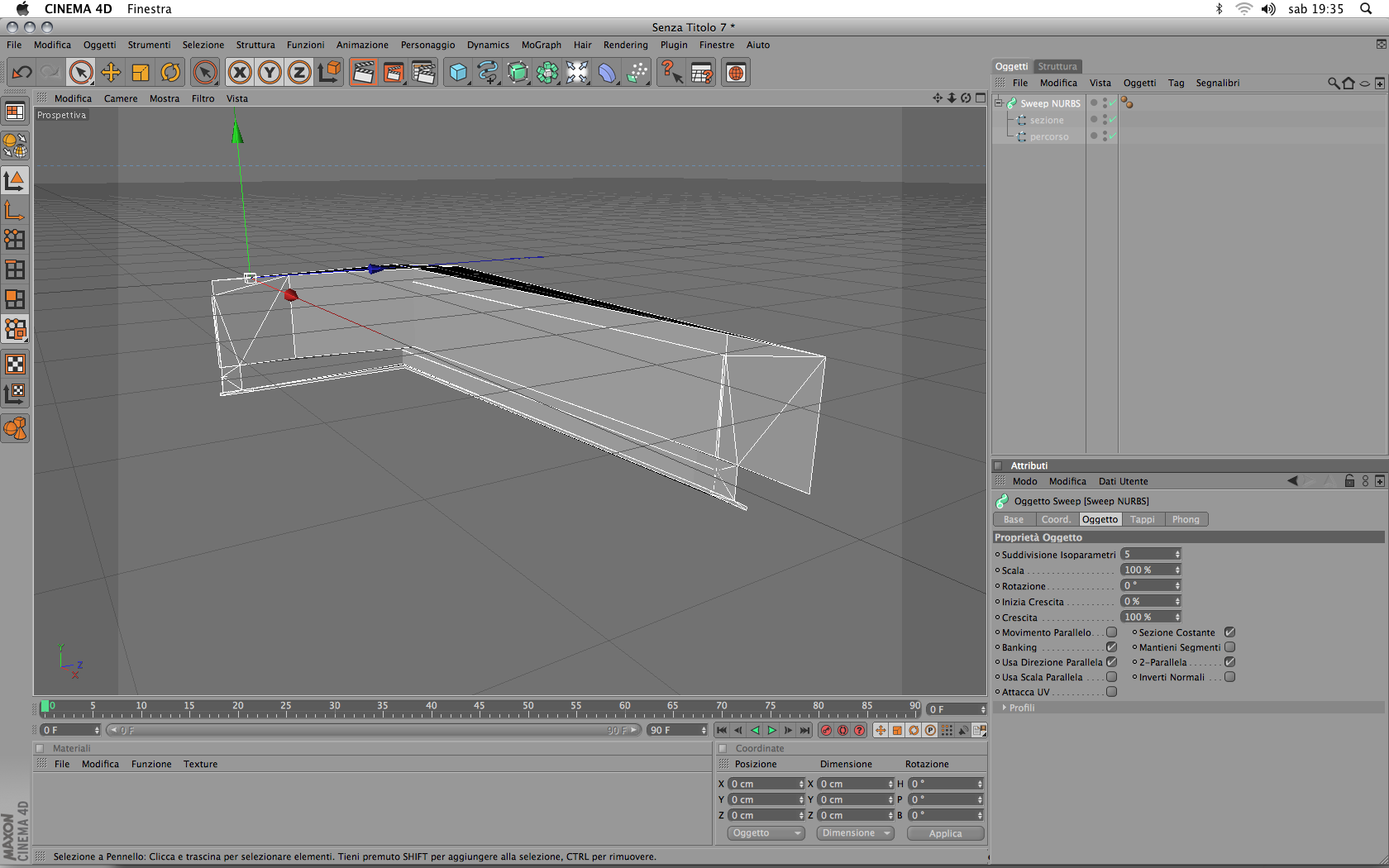Image resolution: width=1389 pixels, height=868 pixels.
Task: Open the Dimensione dropdown
Action: pyautogui.click(x=855, y=833)
